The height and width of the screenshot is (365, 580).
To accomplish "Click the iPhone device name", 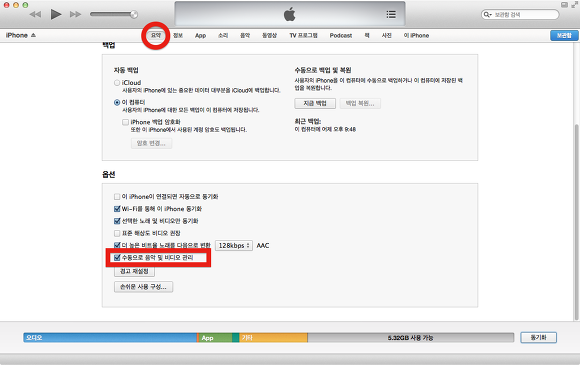I will (x=17, y=35).
